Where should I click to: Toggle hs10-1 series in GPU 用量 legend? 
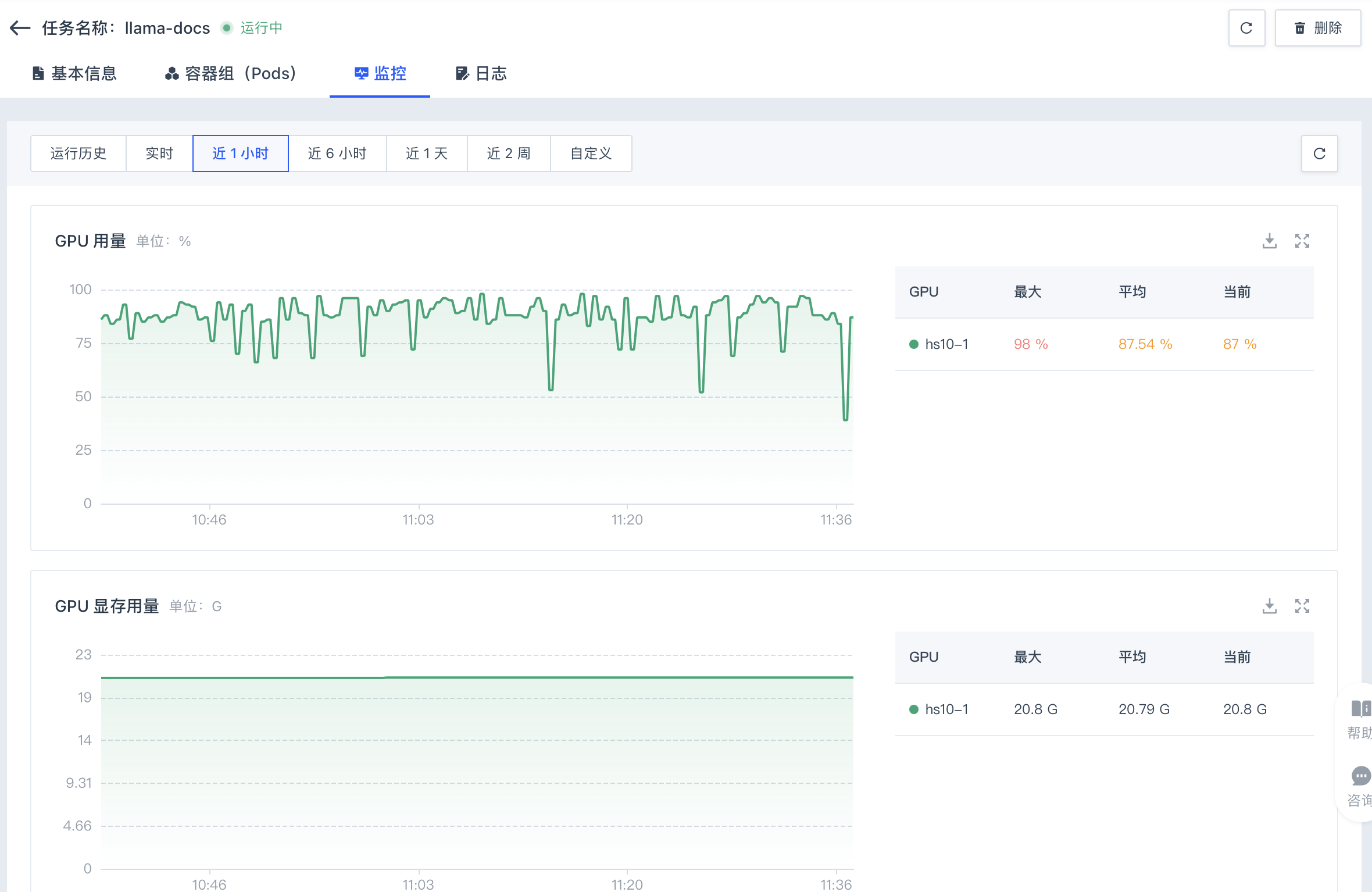(x=939, y=344)
